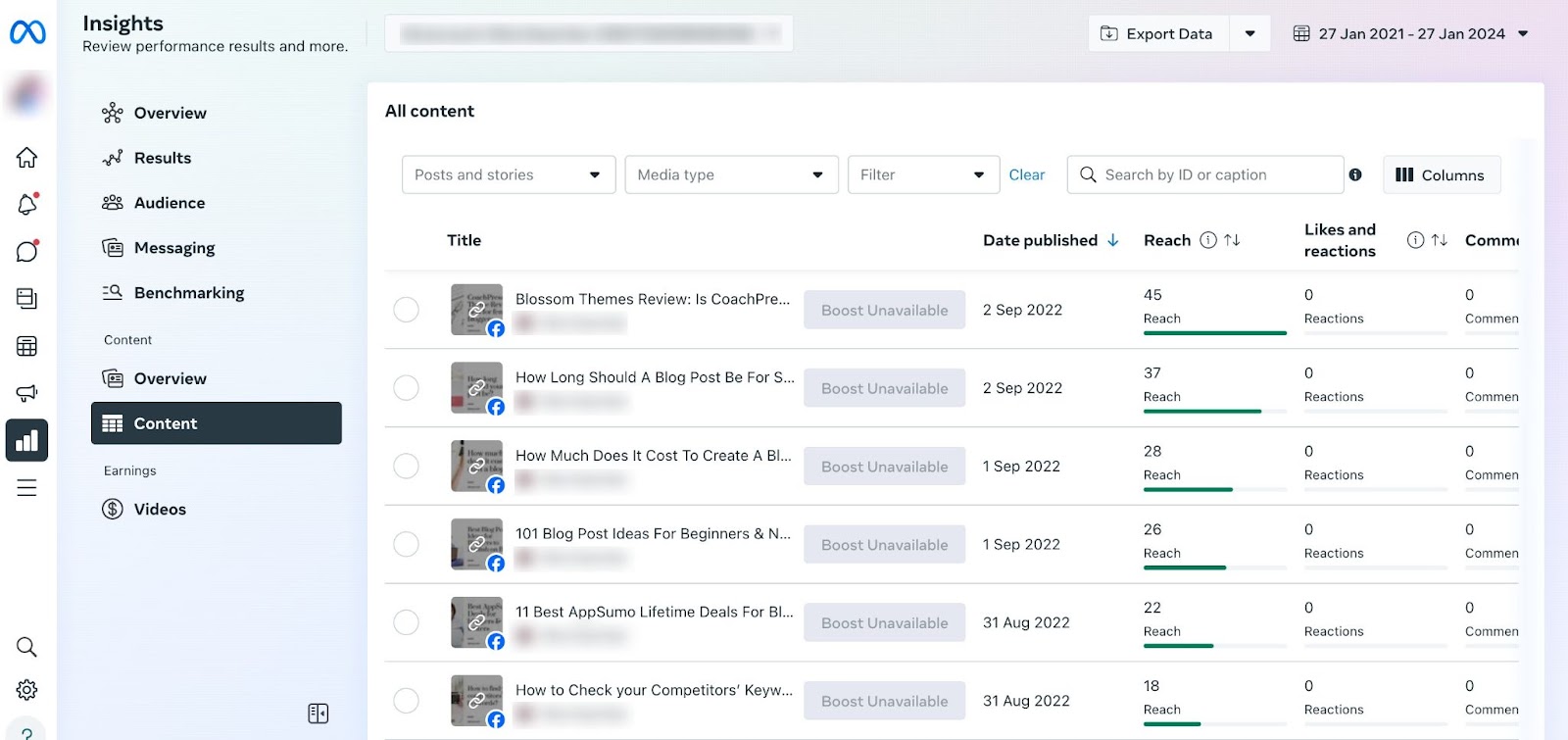
Task: Open the inbox chat bubble icon
Action: coord(26,251)
